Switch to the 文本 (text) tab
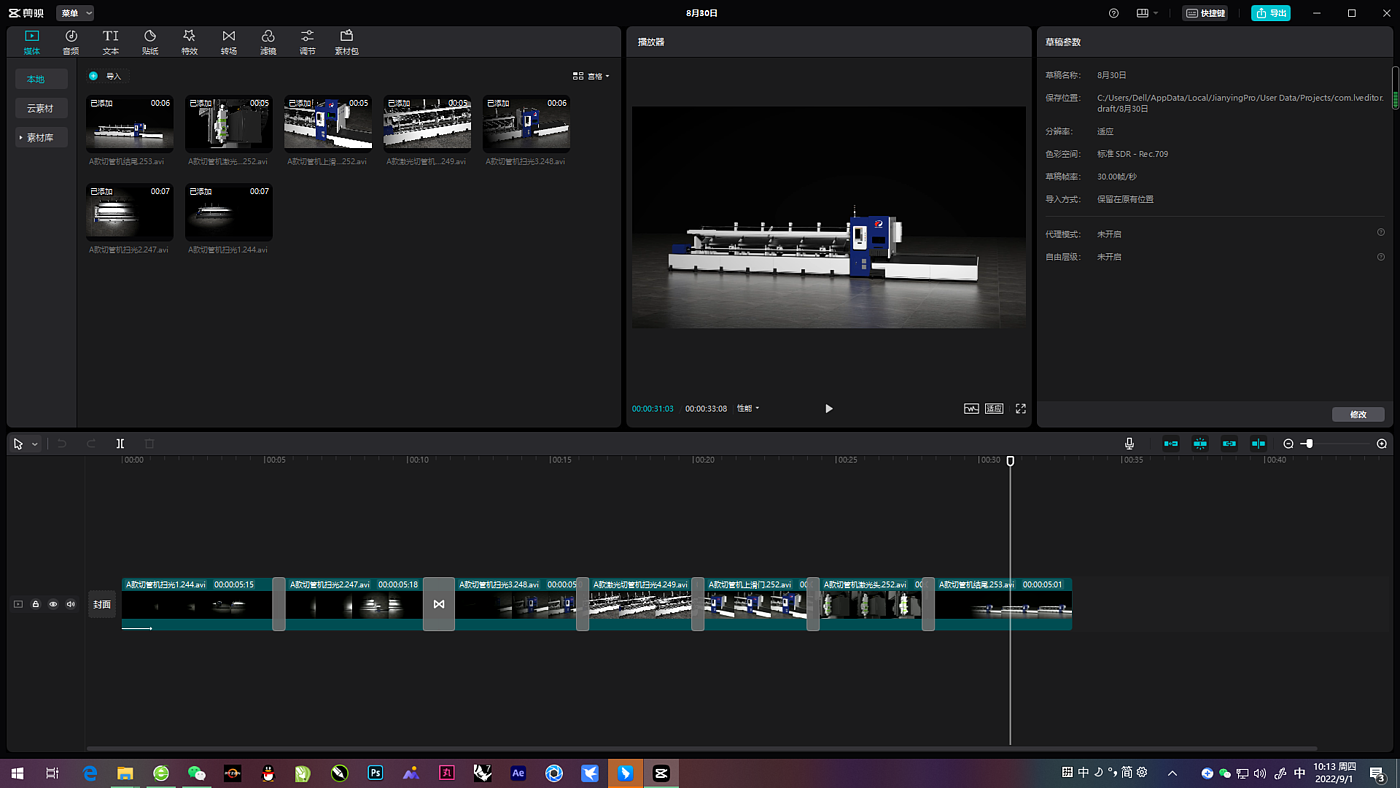 click(111, 42)
